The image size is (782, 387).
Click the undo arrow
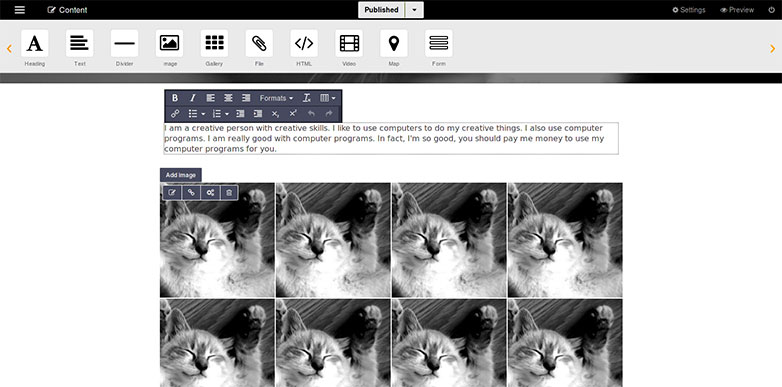tap(311, 114)
